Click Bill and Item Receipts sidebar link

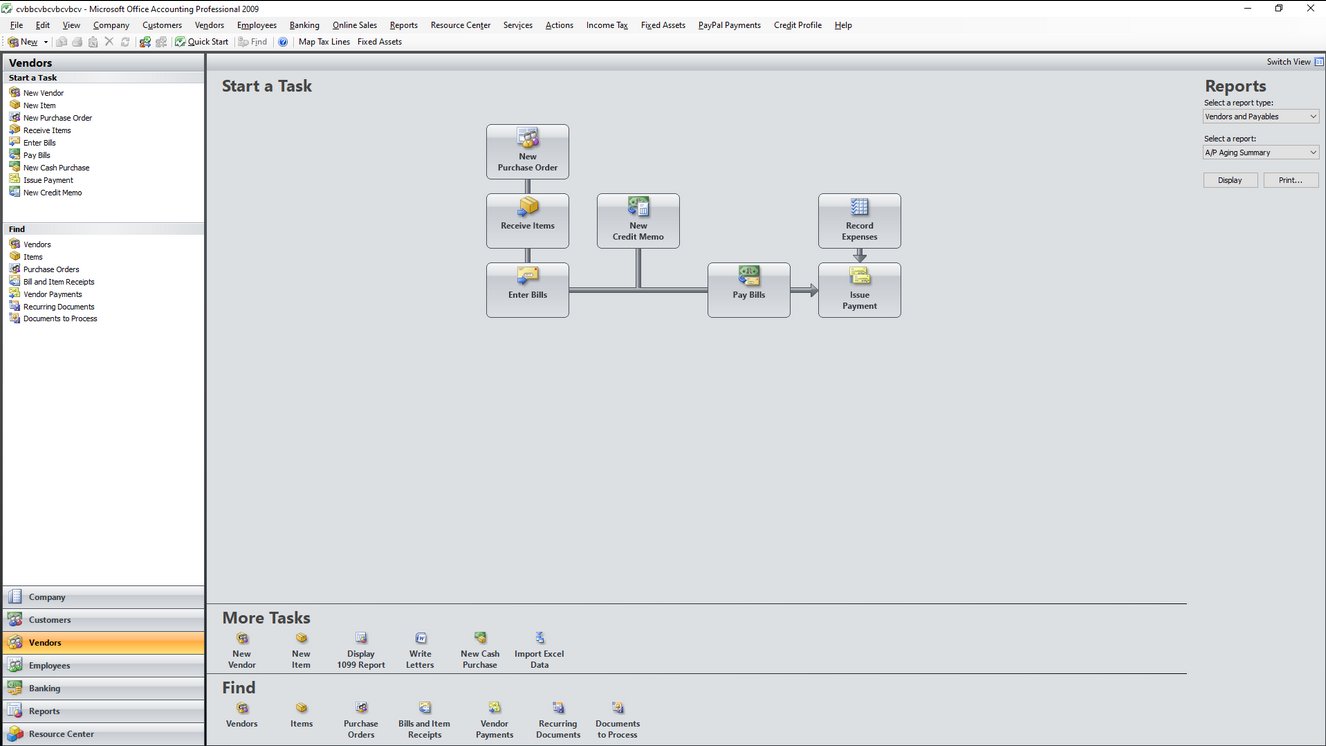(x=58, y=282)
